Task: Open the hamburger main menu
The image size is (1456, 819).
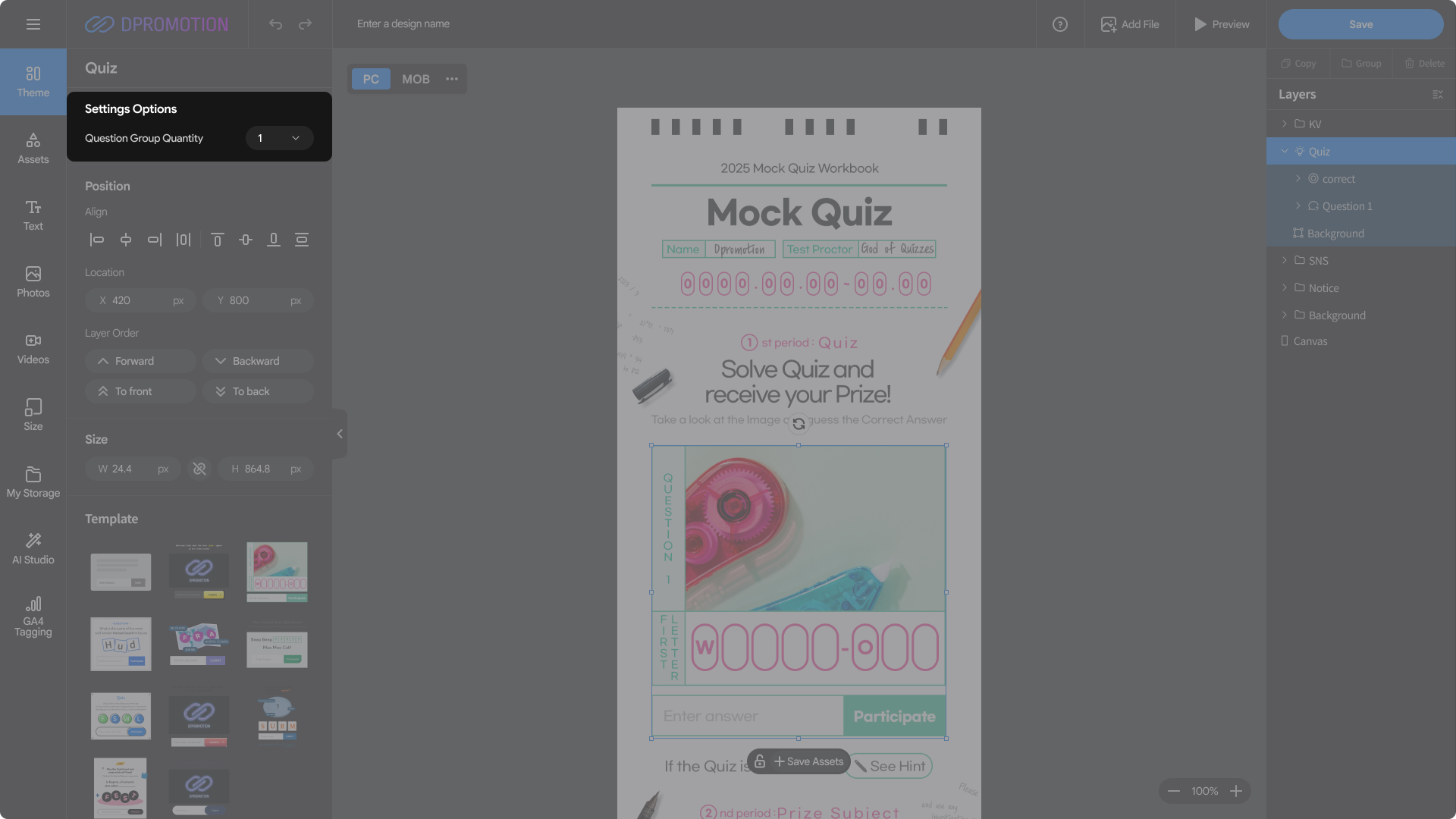Action: coord(33,24)
